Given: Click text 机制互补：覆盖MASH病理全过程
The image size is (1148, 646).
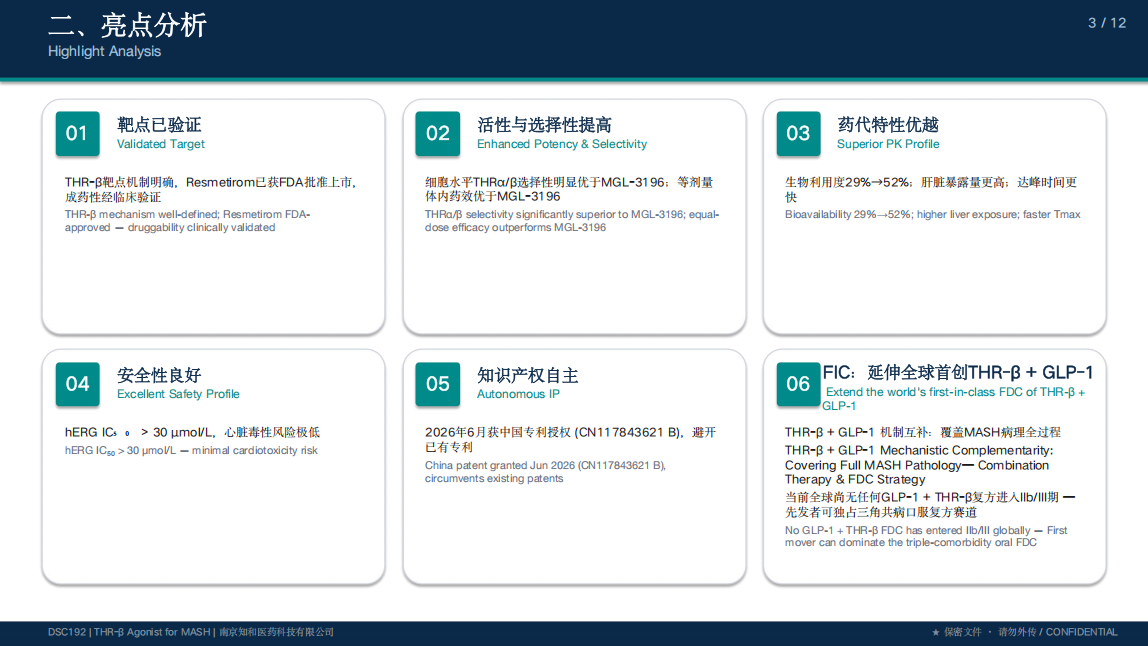Looking at the screenshot, I should point(922,433).
